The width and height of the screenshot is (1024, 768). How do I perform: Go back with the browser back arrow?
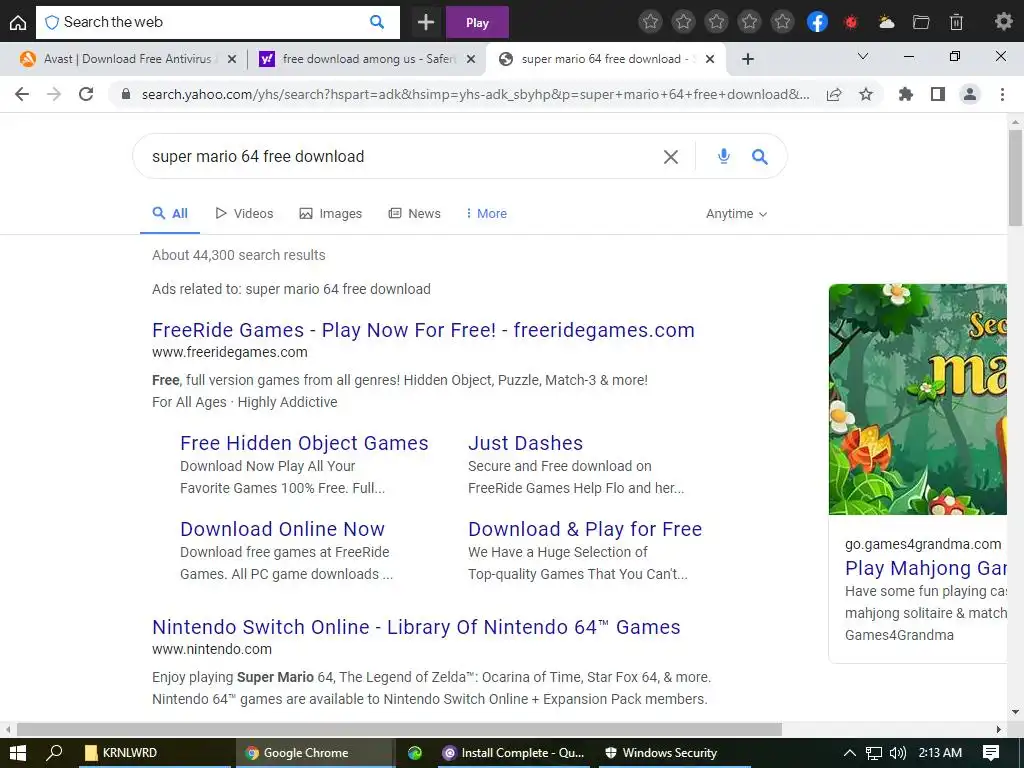tap(22, 94)
